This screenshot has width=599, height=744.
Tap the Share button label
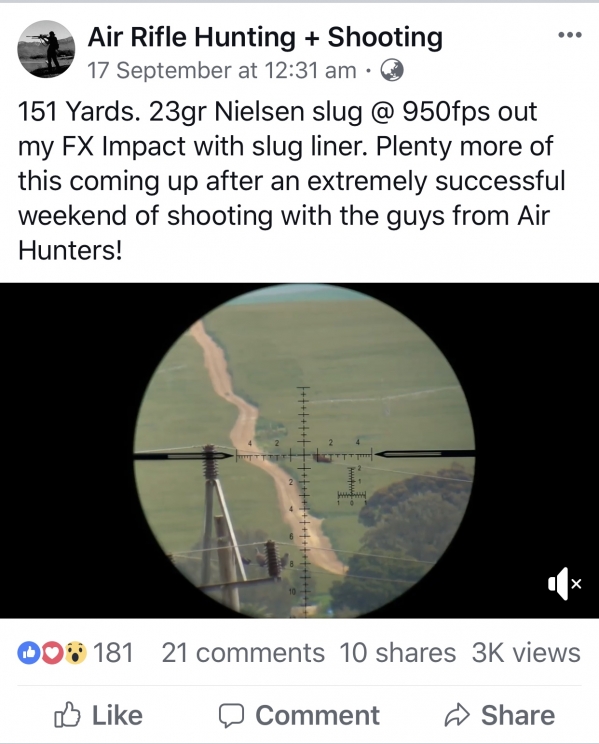(x=518, y=716)
